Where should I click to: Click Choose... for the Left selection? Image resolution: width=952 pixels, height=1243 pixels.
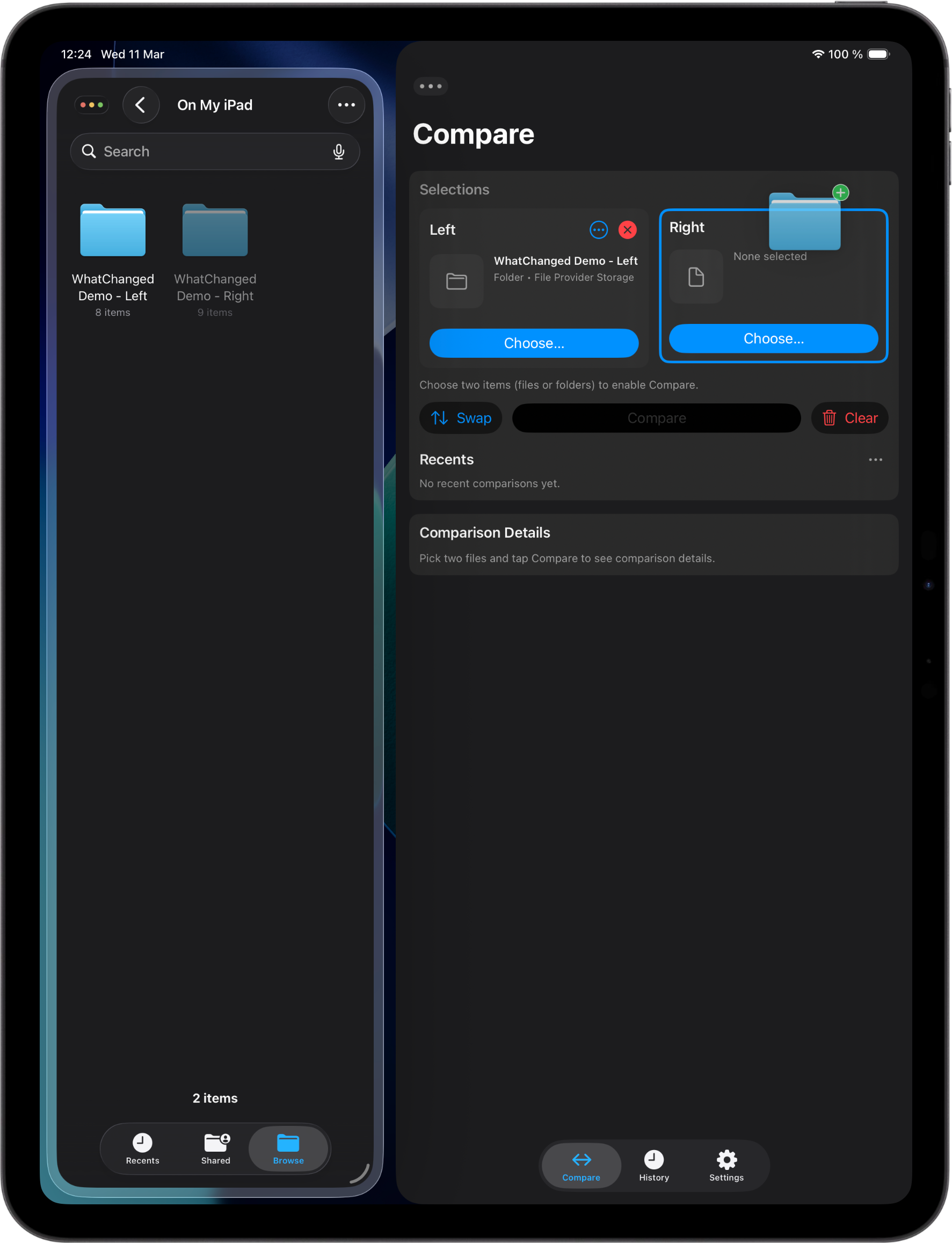534,343
